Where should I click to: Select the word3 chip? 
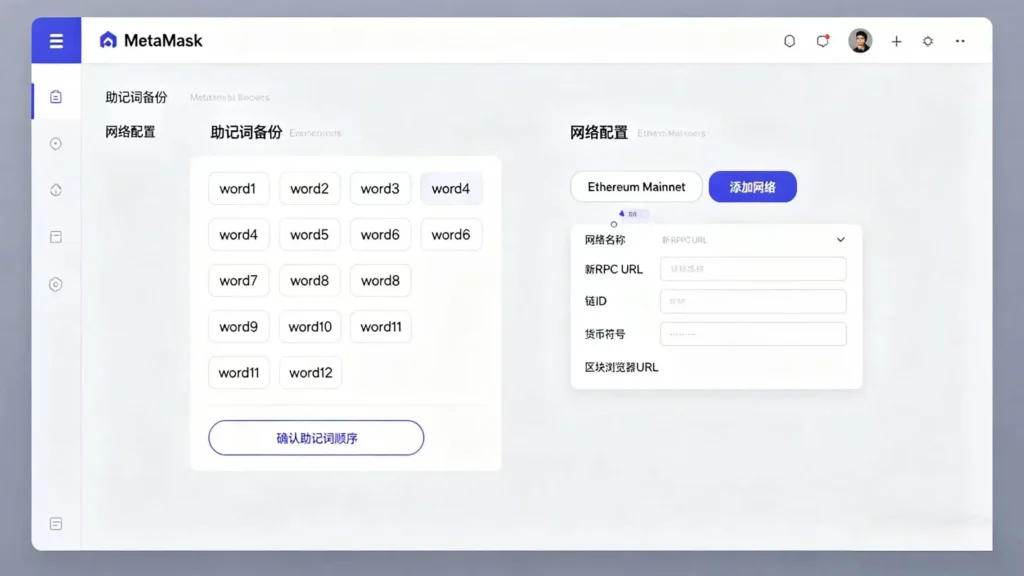pos(380,189)
